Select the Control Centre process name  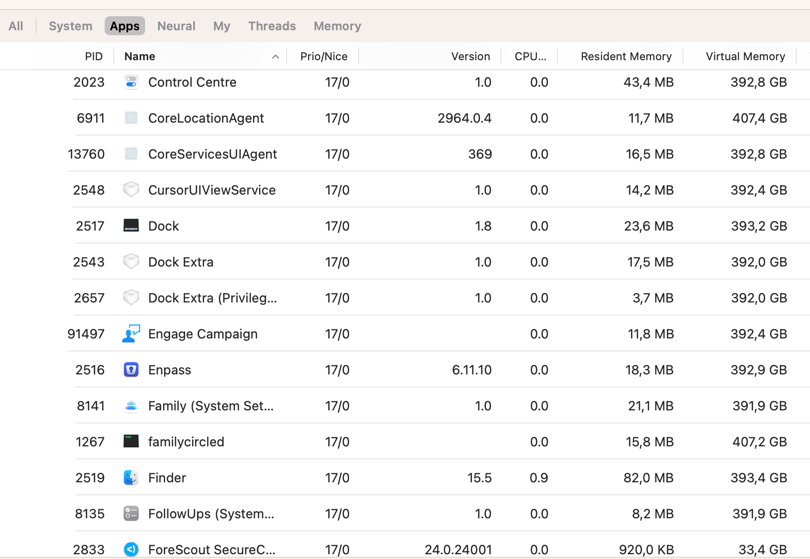(192, 82)
